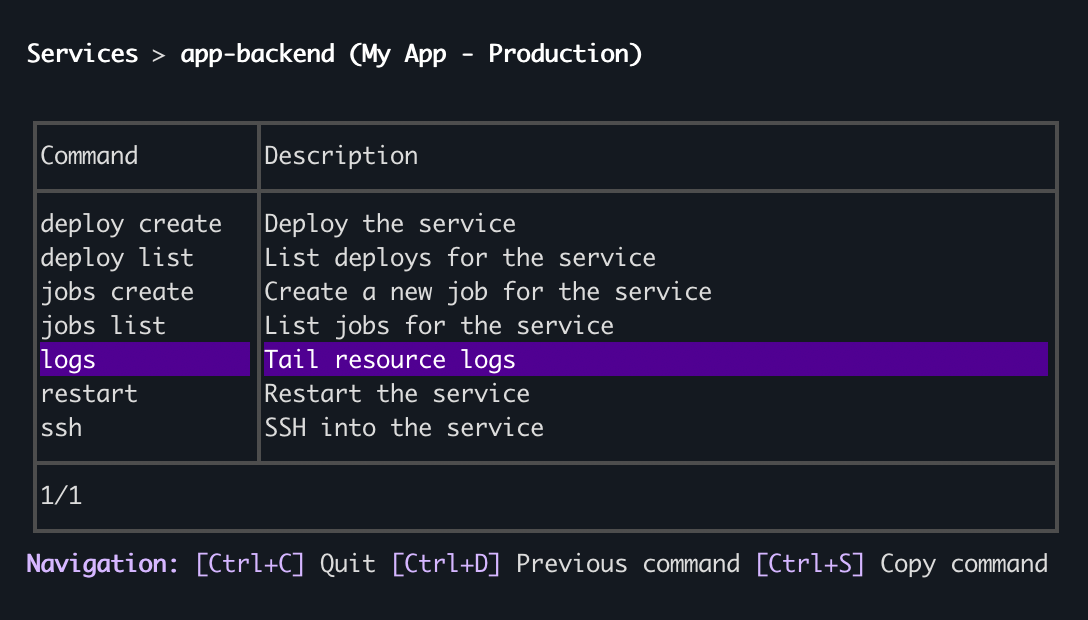Select "ssh" to SSH into the service
The image size is (1088, 620).
(x=61, y=428)
